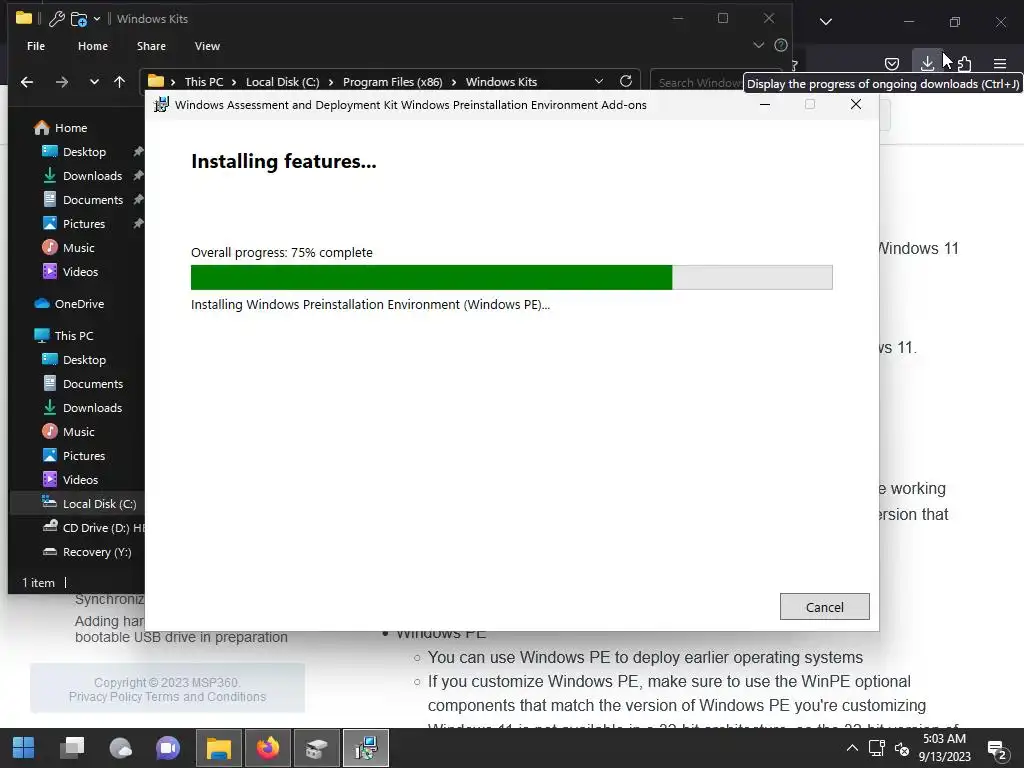Open Firefox list all tabs chevron

[825, 22]
